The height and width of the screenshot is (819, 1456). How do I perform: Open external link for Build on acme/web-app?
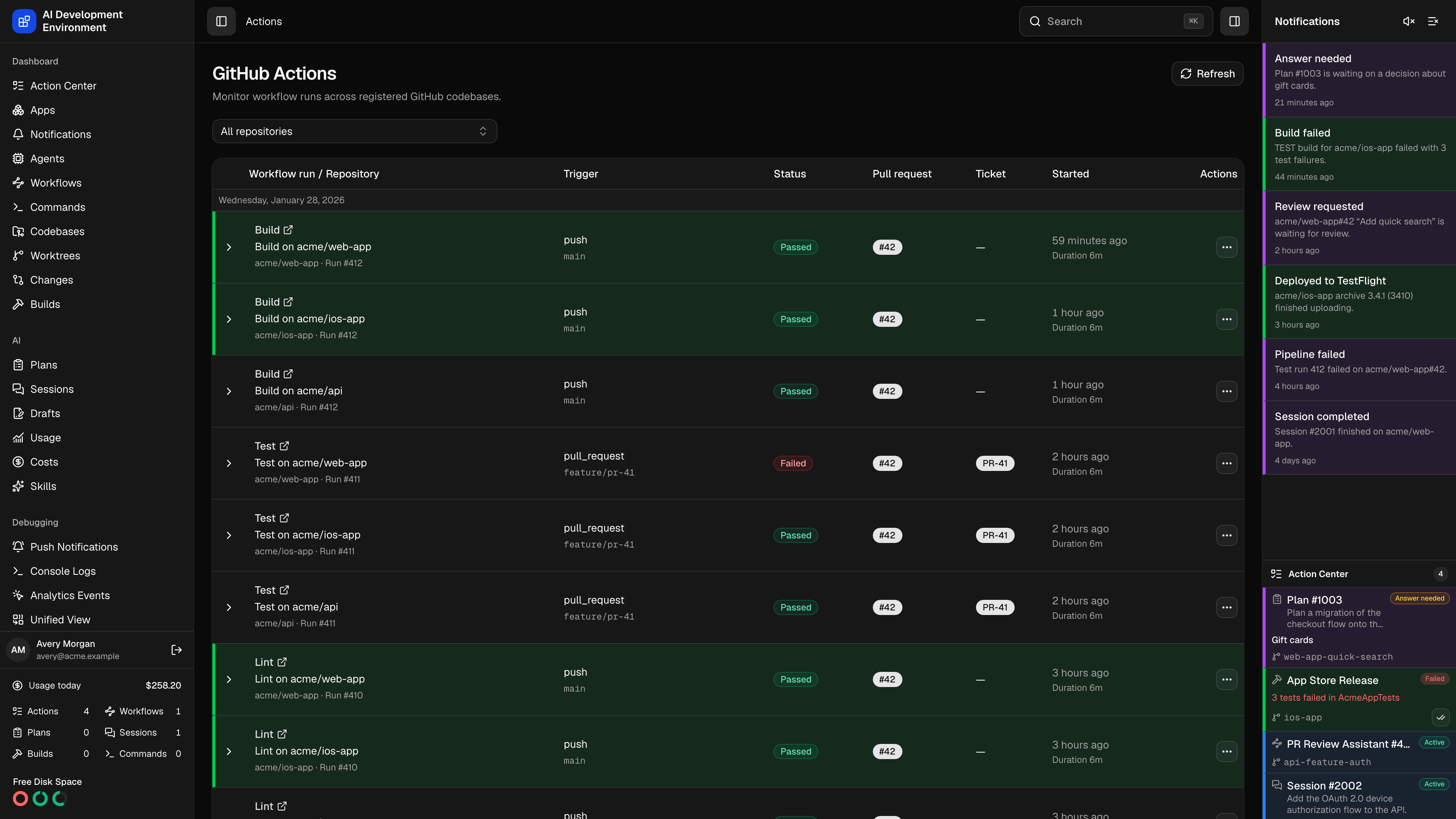(x=288, y=229)
